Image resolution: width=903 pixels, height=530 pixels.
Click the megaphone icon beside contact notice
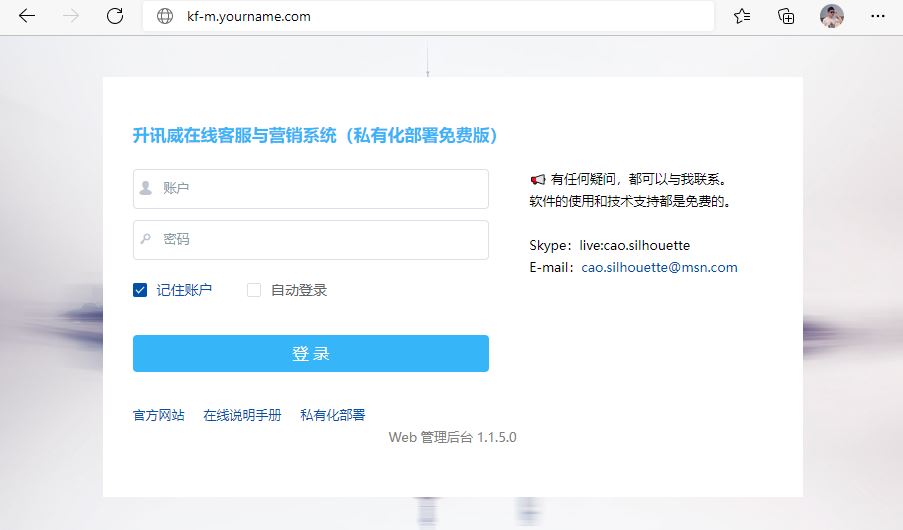pyautogui.click(x=537, y=180)
